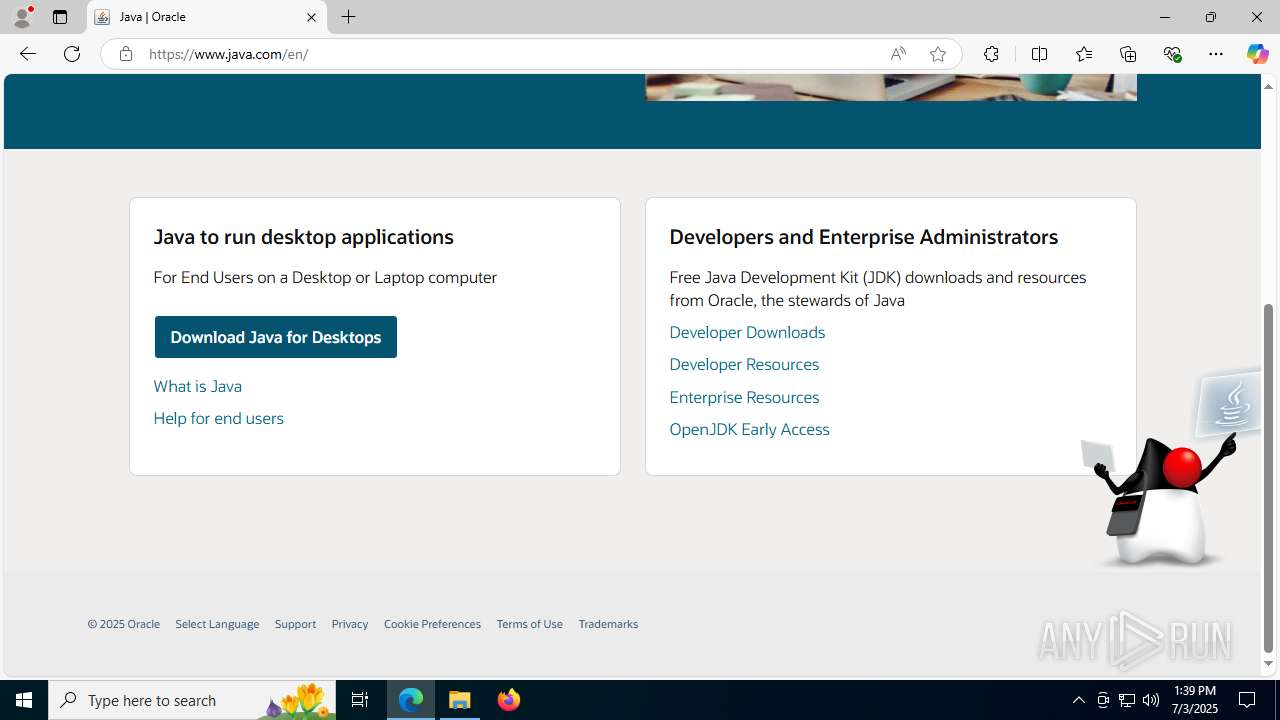Screen dimensions: 1280x720
Task: Open the volume tray icon
Action: 1151,700
